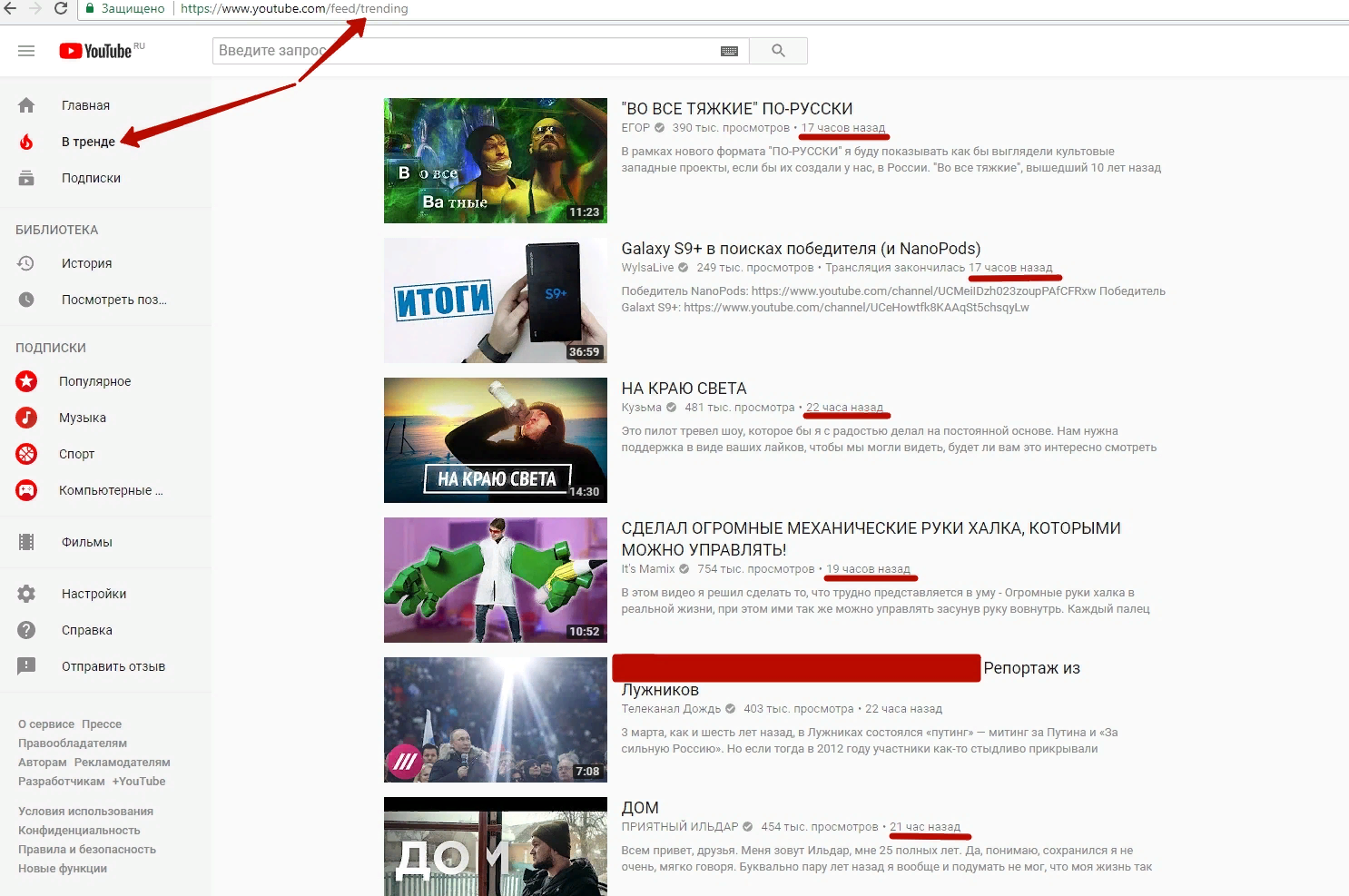
Task: Open Настройки gear icon
Action: coord(26,594)
